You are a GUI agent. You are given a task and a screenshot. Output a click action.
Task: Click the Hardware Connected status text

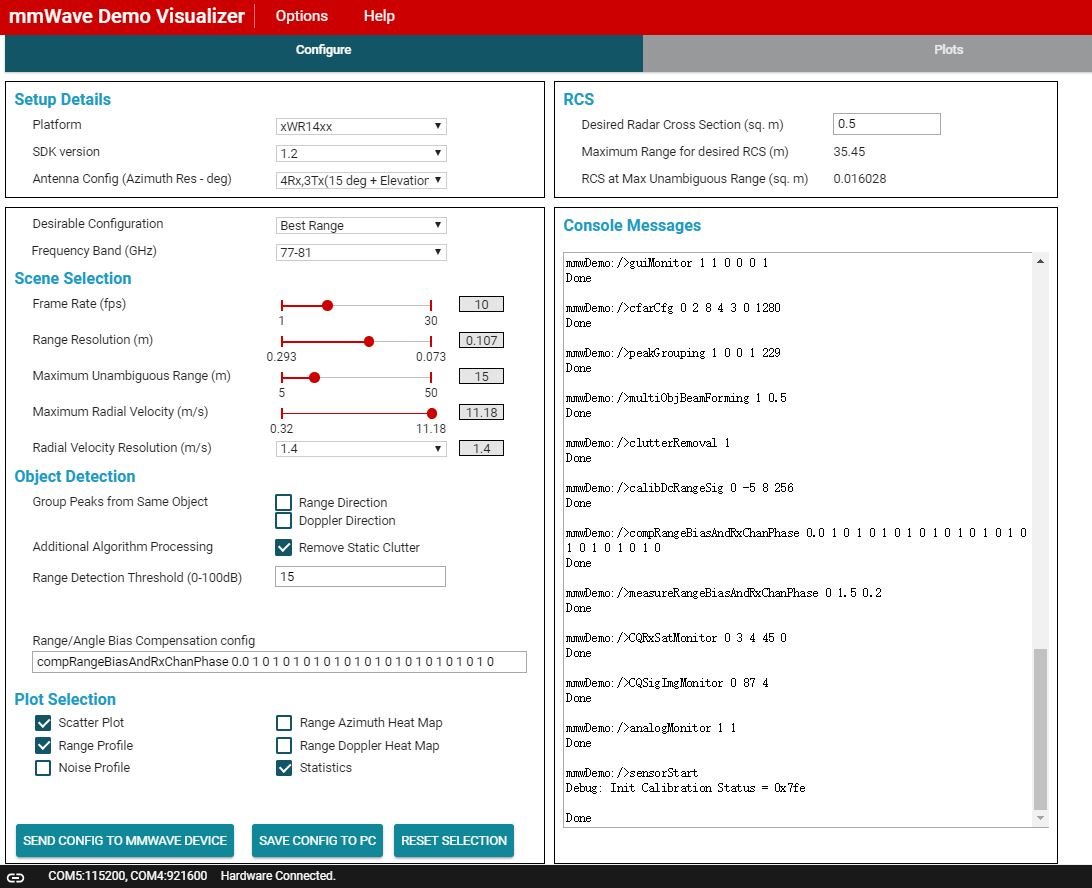(278, 876)
